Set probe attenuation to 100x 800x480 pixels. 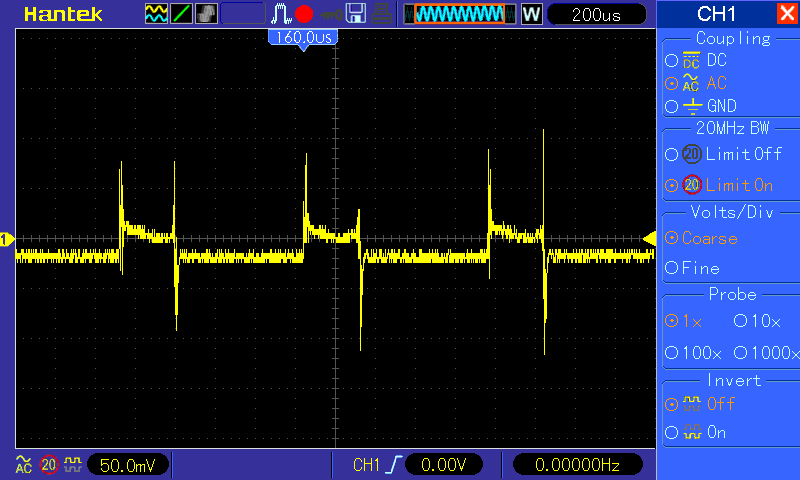pyautogui.click(x=693, y=352)
